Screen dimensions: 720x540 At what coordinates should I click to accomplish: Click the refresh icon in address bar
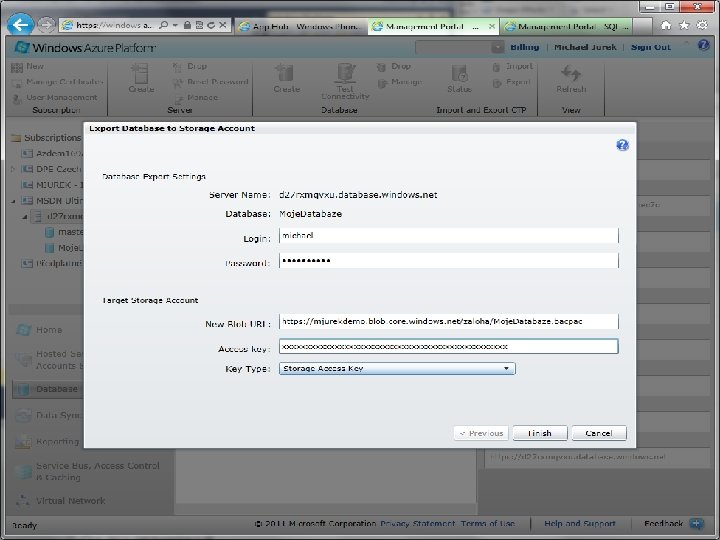click(211, 25)
